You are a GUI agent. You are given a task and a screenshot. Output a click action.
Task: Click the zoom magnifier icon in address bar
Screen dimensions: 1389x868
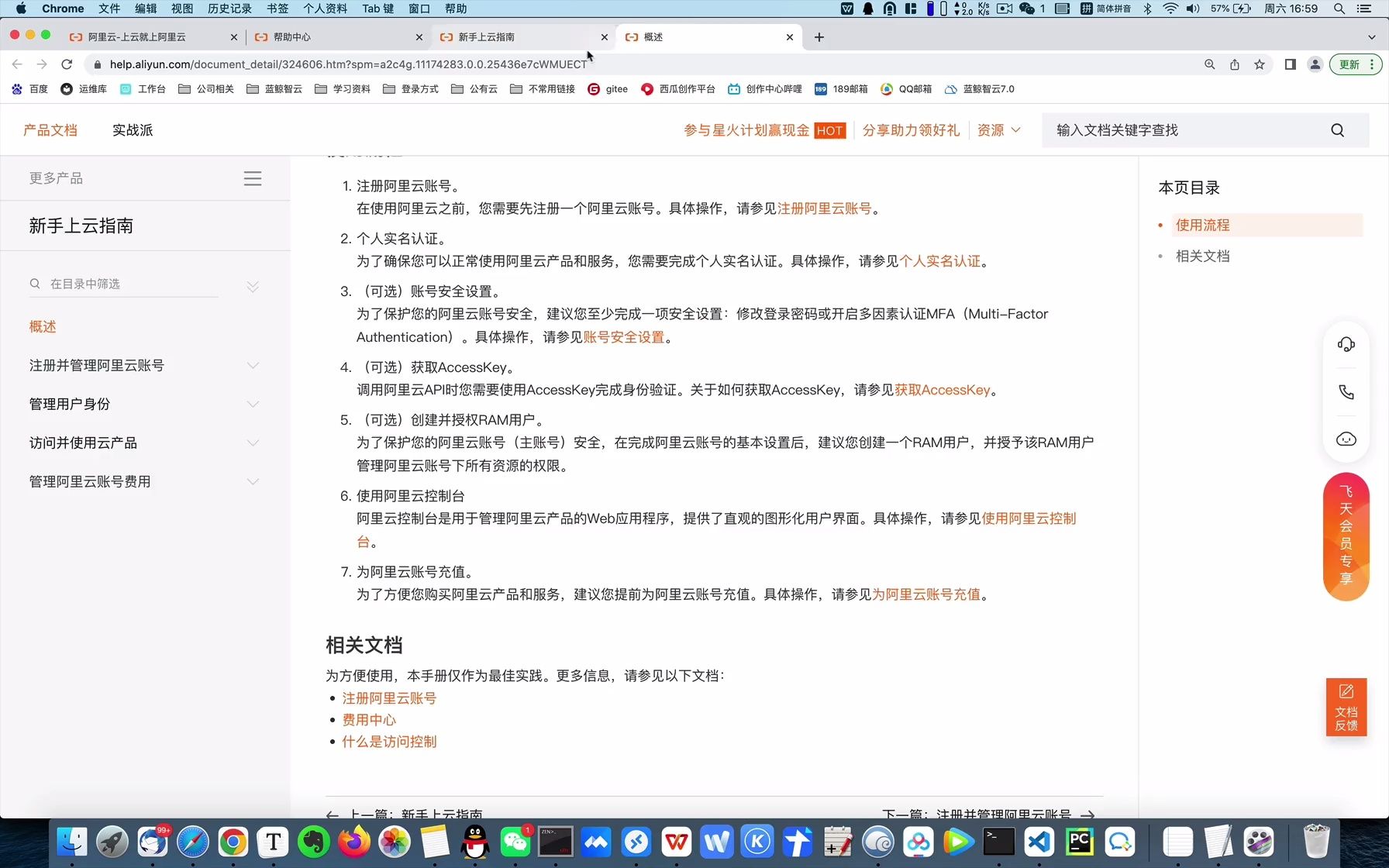click(1209, 64)
